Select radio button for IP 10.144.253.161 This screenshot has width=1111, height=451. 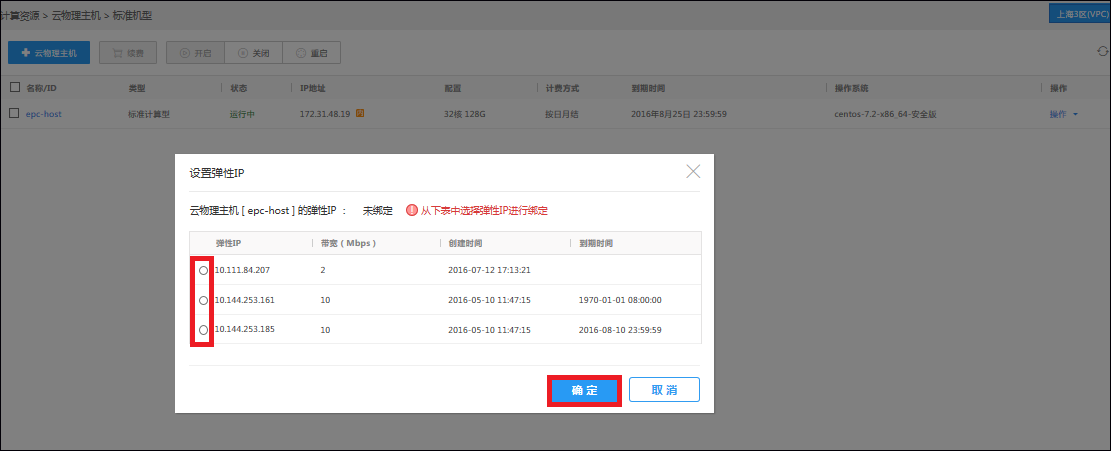[203, 300]
